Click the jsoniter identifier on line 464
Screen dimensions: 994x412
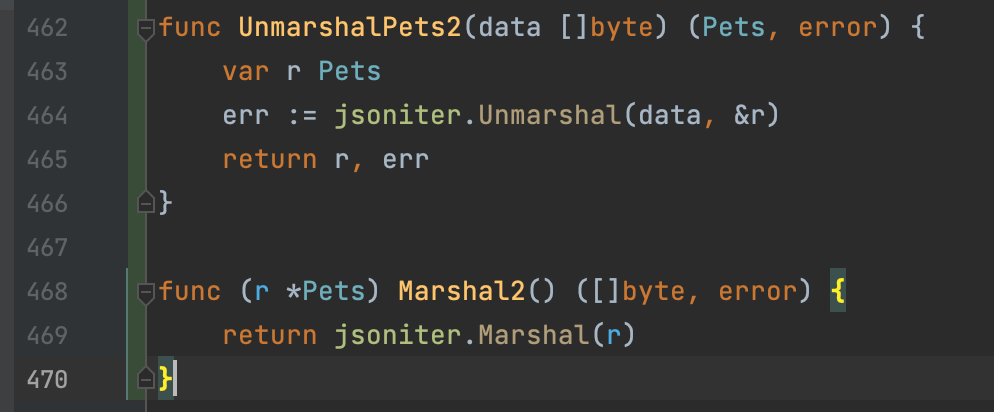pyautogui.click(x=397, y=116)
